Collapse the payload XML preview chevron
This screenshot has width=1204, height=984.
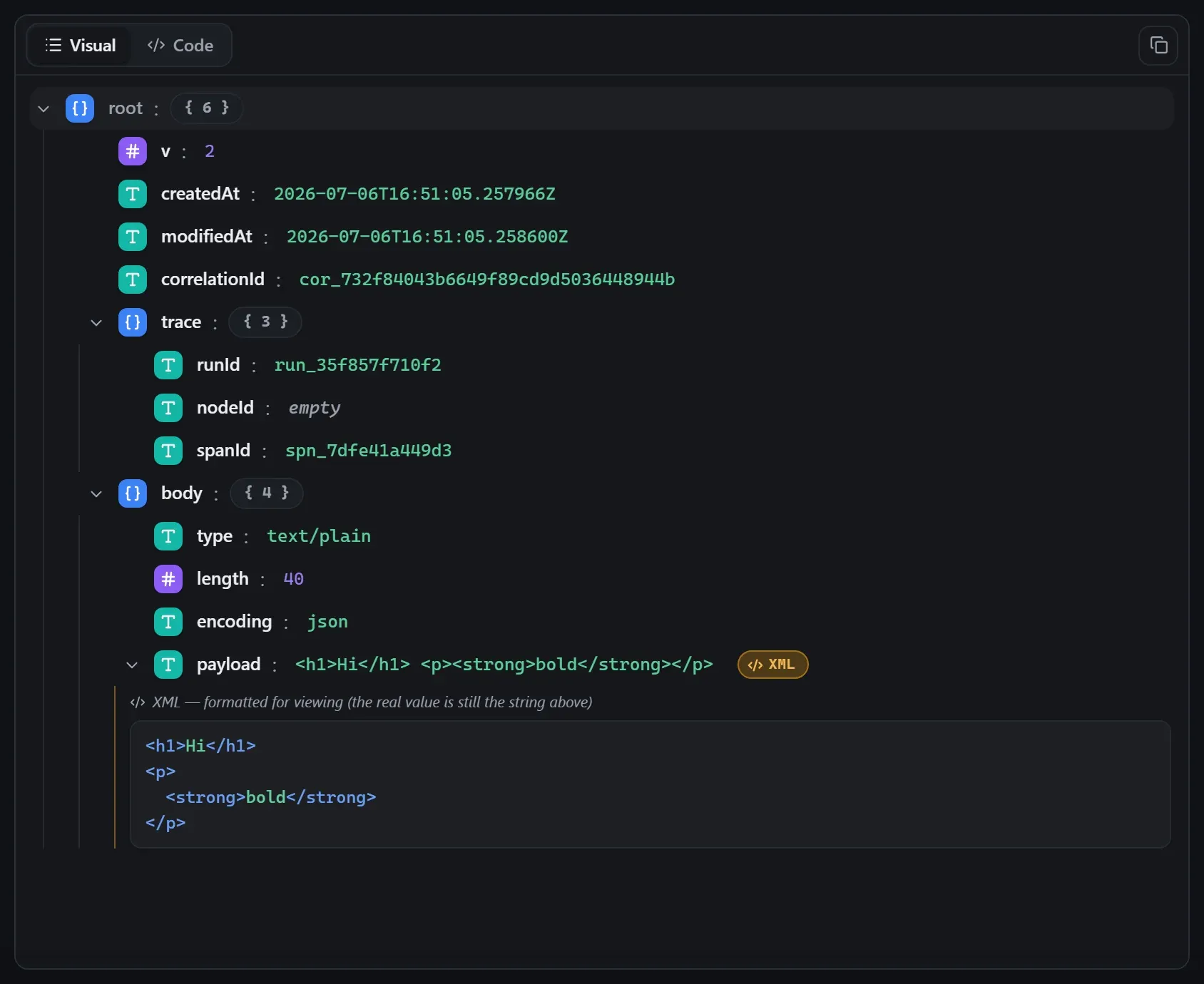(132, 665)
